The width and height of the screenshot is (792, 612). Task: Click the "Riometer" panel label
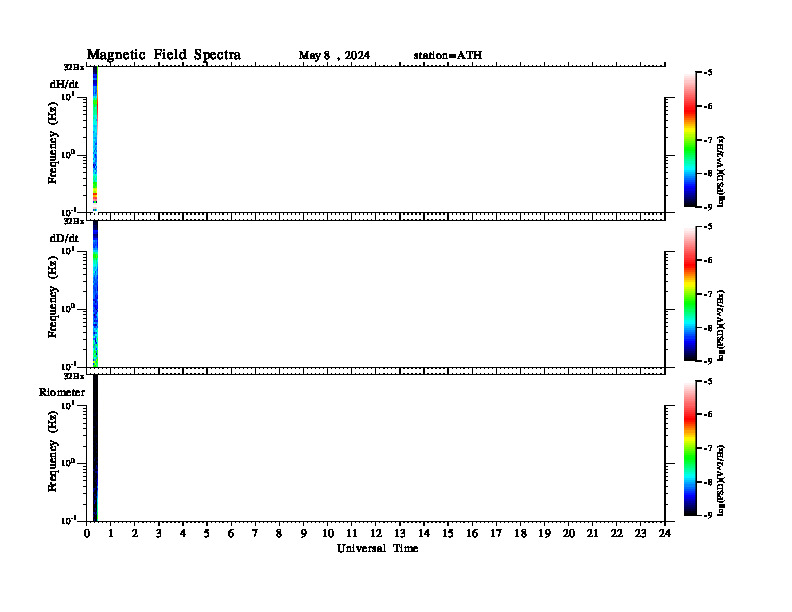pos(62,392)
